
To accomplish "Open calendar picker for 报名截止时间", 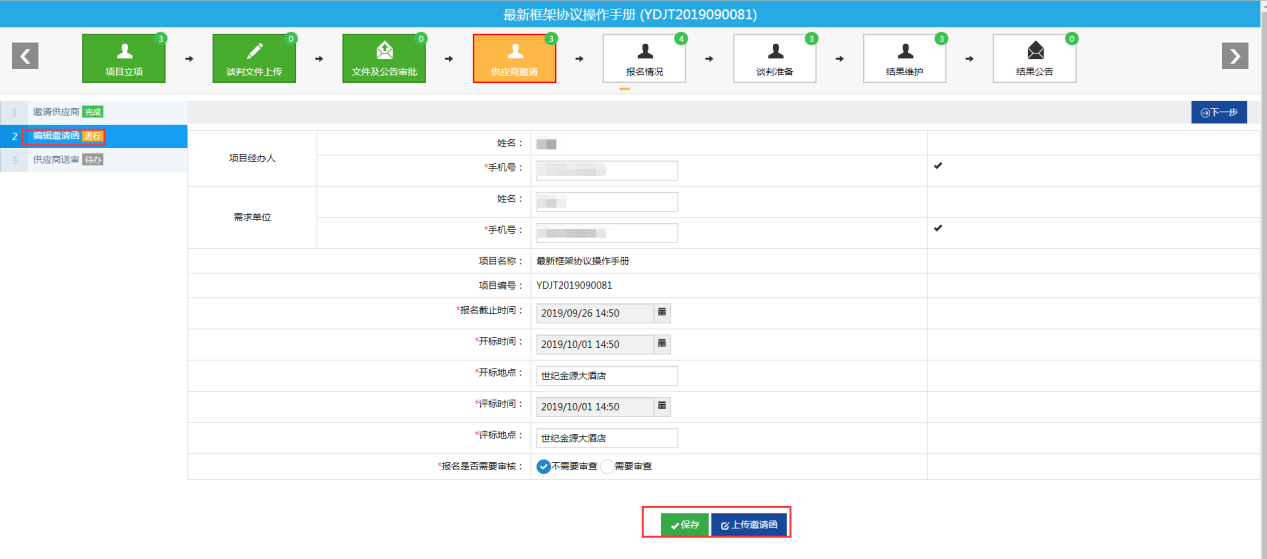I will [x=662, y=313].
